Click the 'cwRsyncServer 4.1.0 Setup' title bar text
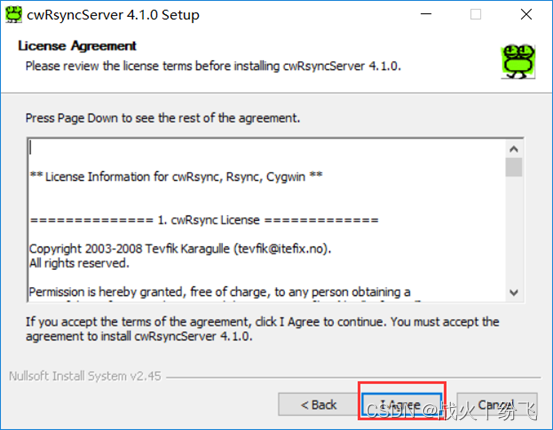Screen dimensions: 553x430 tap(113, 15)
